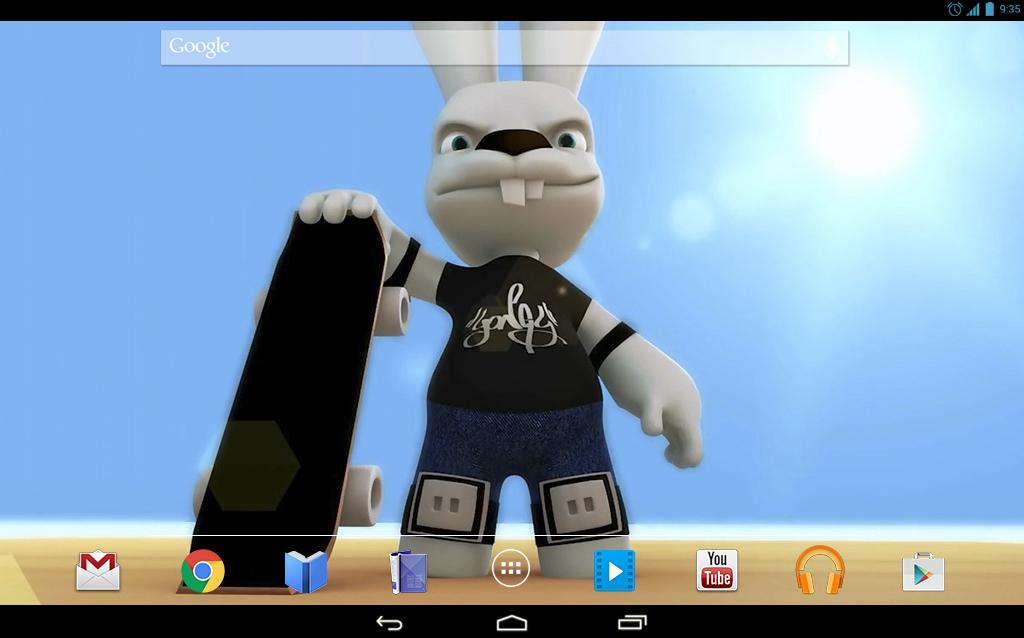
Task: Tap the Google logo
Action: click(199, 46)
